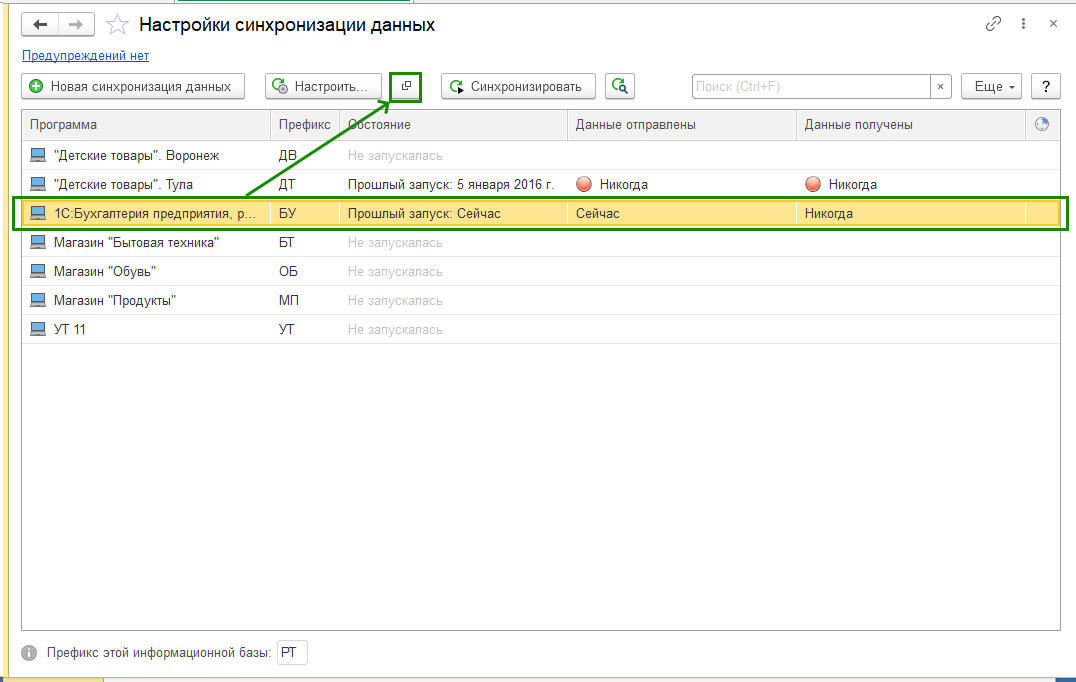Select the 'УТ 11' row

pos(541,329)
